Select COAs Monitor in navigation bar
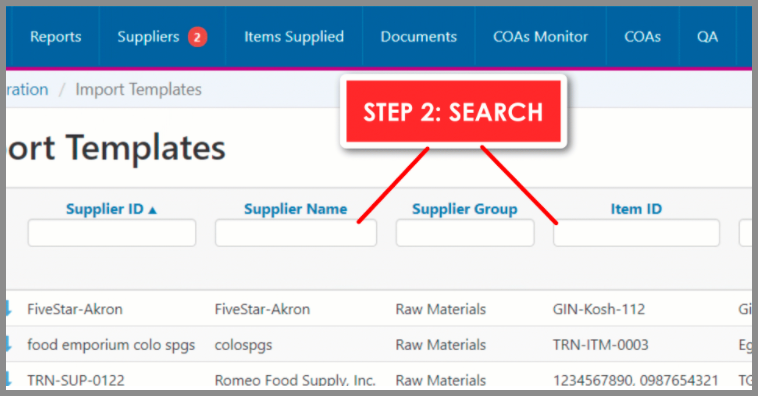The height and width of the screenshot is (396, 758). pos(540,37)
